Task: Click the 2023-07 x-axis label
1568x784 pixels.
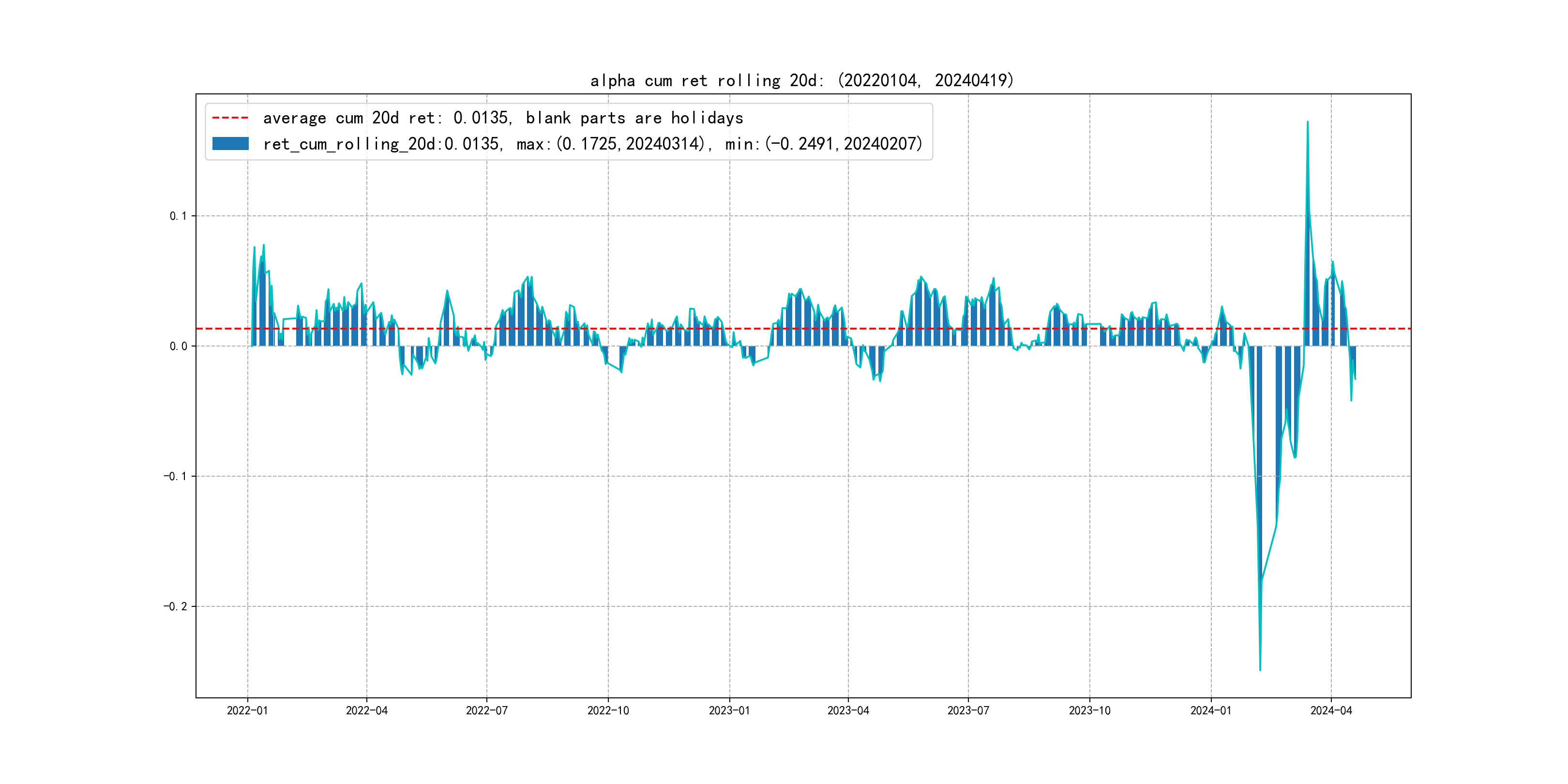Action: (968, 710)
